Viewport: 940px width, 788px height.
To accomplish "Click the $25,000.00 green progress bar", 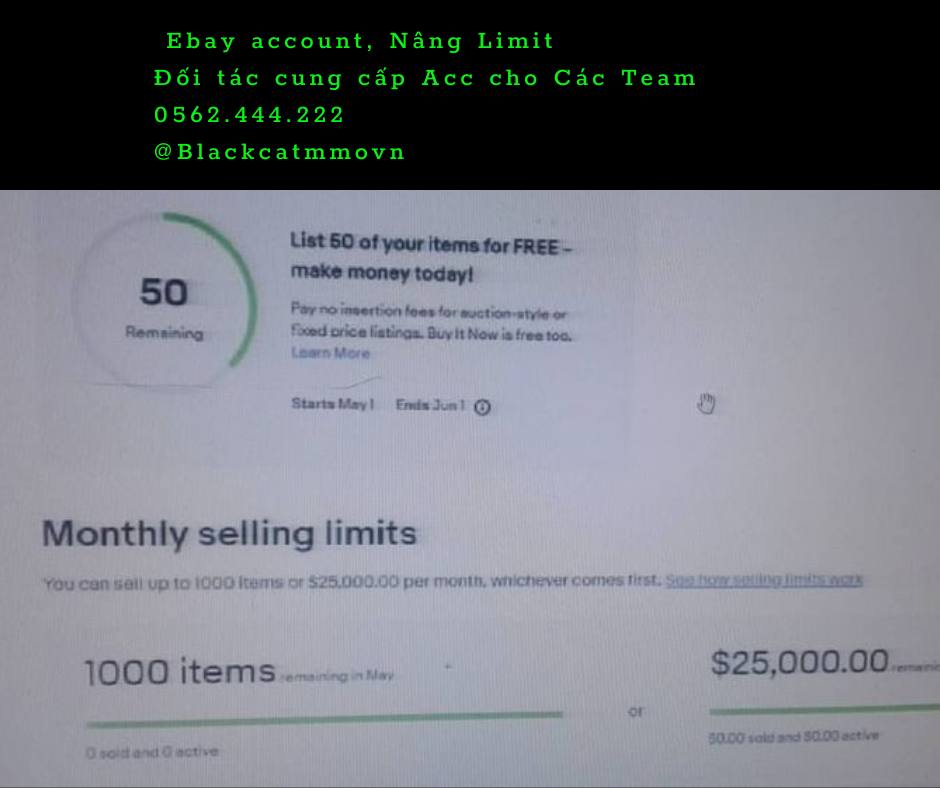I will pyautogui.click(x=824, y=710).
